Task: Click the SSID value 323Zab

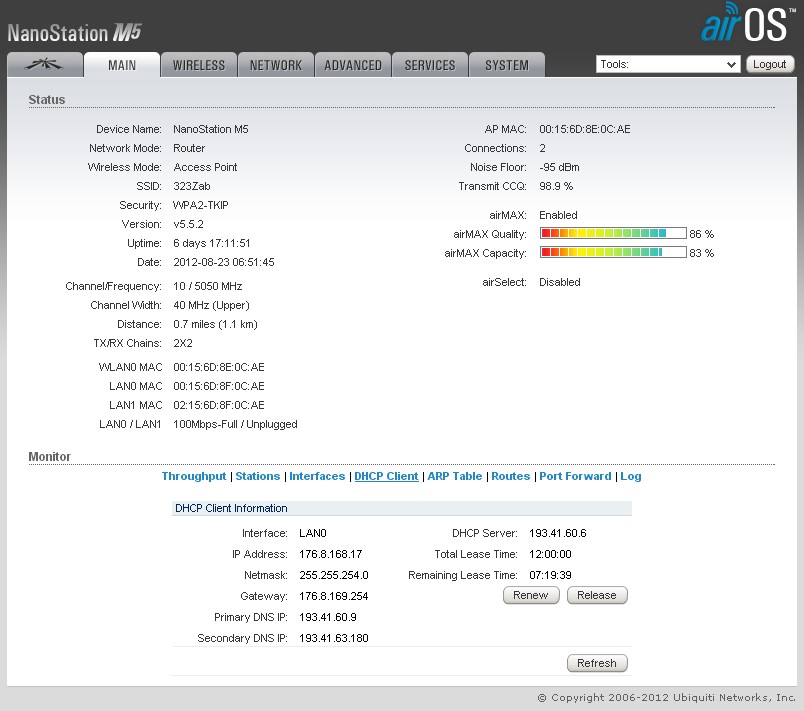Action: pyautogui.click(x=192, y=186)
